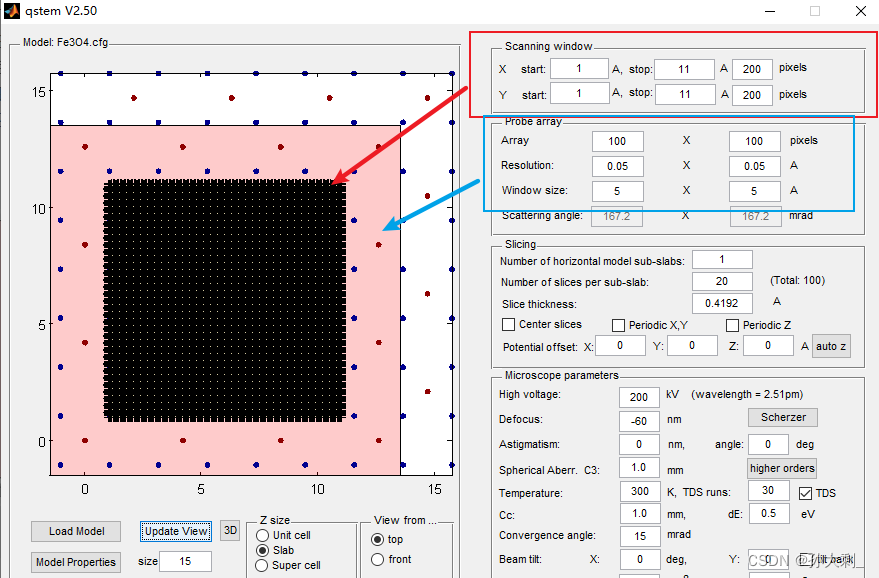
Task: Click the second Scattering angle field 167.2
Action: click(x=755, y=216)
